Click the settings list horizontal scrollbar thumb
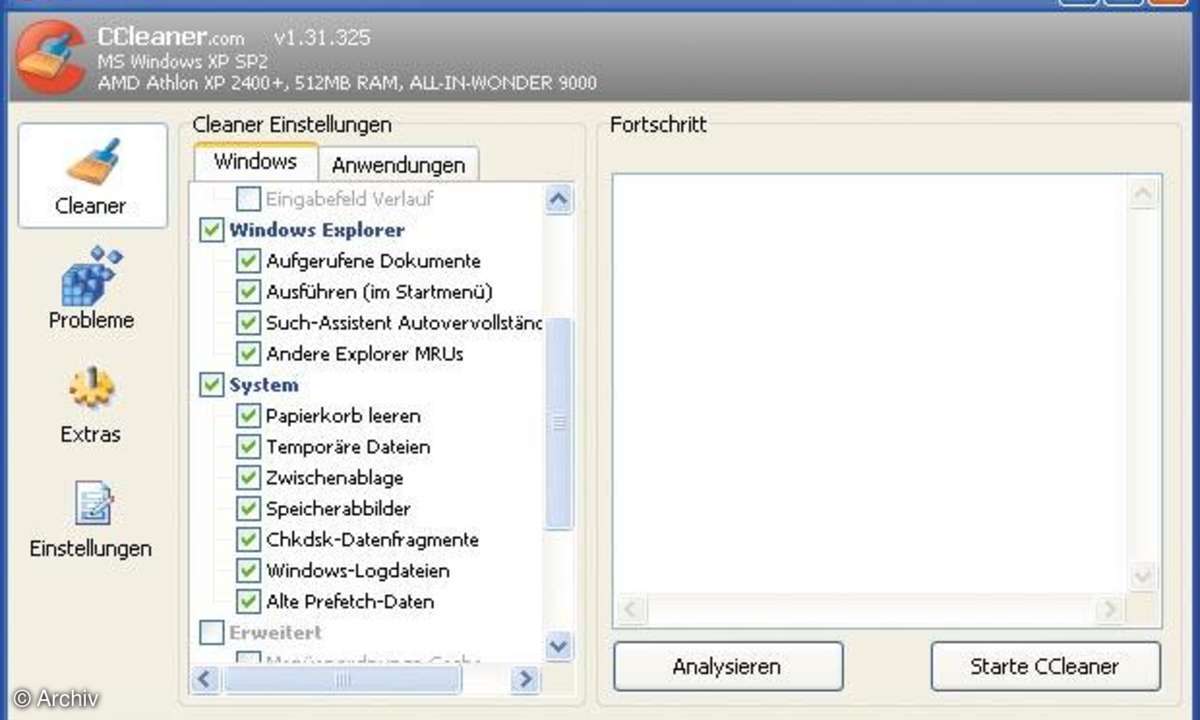 342,680
